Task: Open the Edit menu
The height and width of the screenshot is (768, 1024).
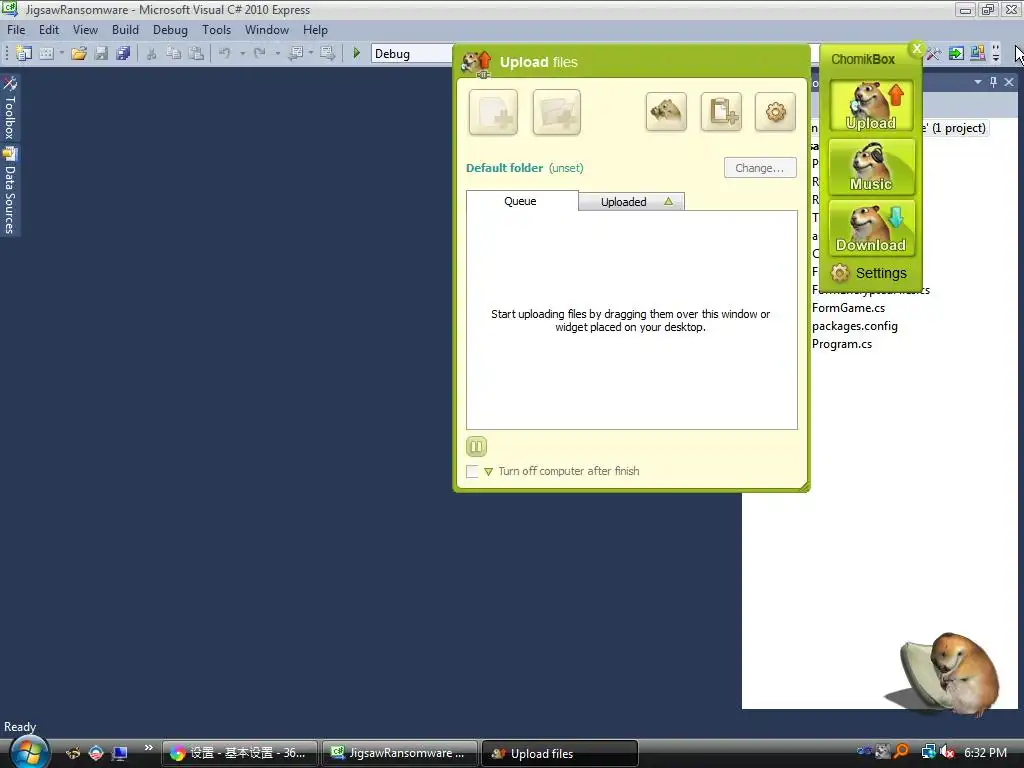Action: (48, 30)
